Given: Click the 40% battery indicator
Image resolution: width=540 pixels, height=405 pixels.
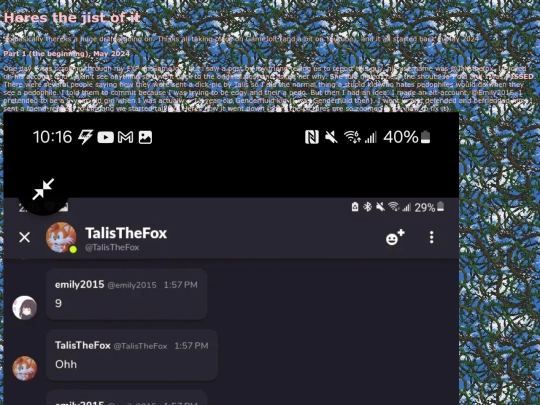Looking at the screenshot, I should [407, 137].
